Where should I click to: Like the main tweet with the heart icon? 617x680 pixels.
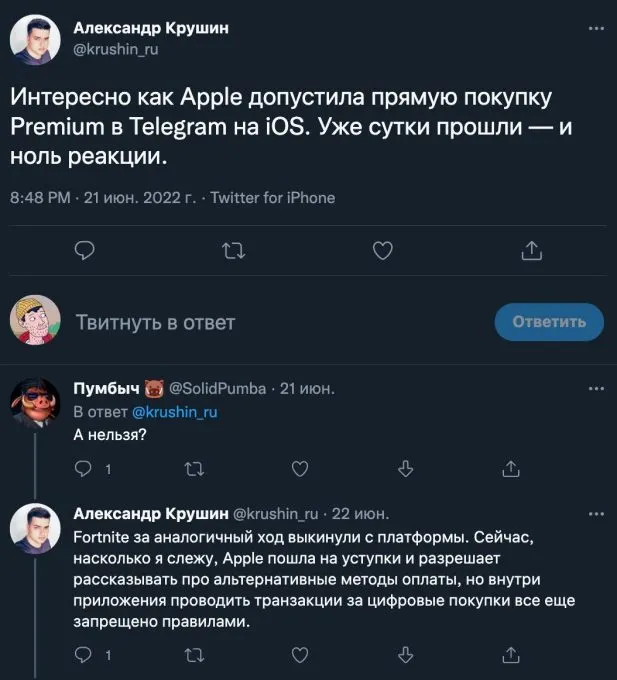(x=381, y=252)
